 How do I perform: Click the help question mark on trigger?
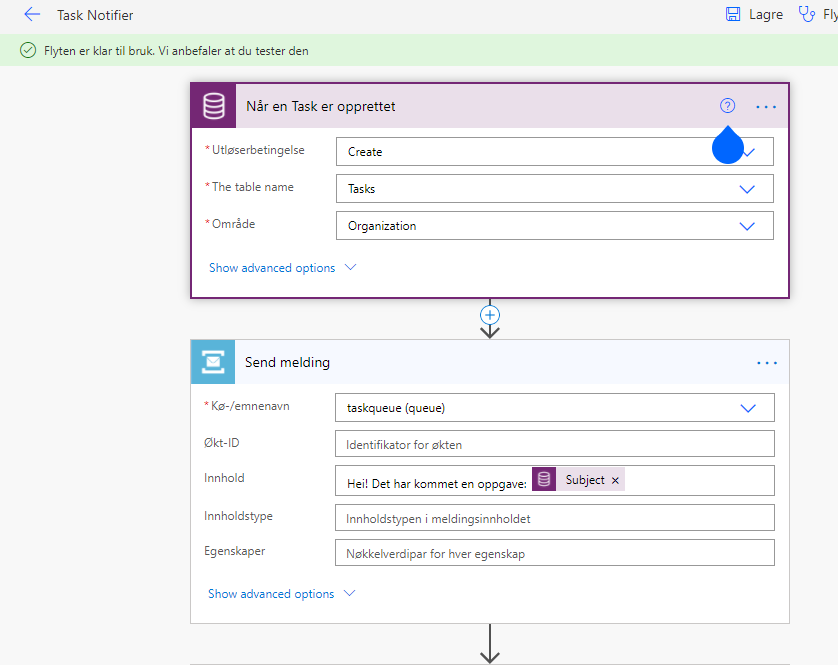pos(727,106)
